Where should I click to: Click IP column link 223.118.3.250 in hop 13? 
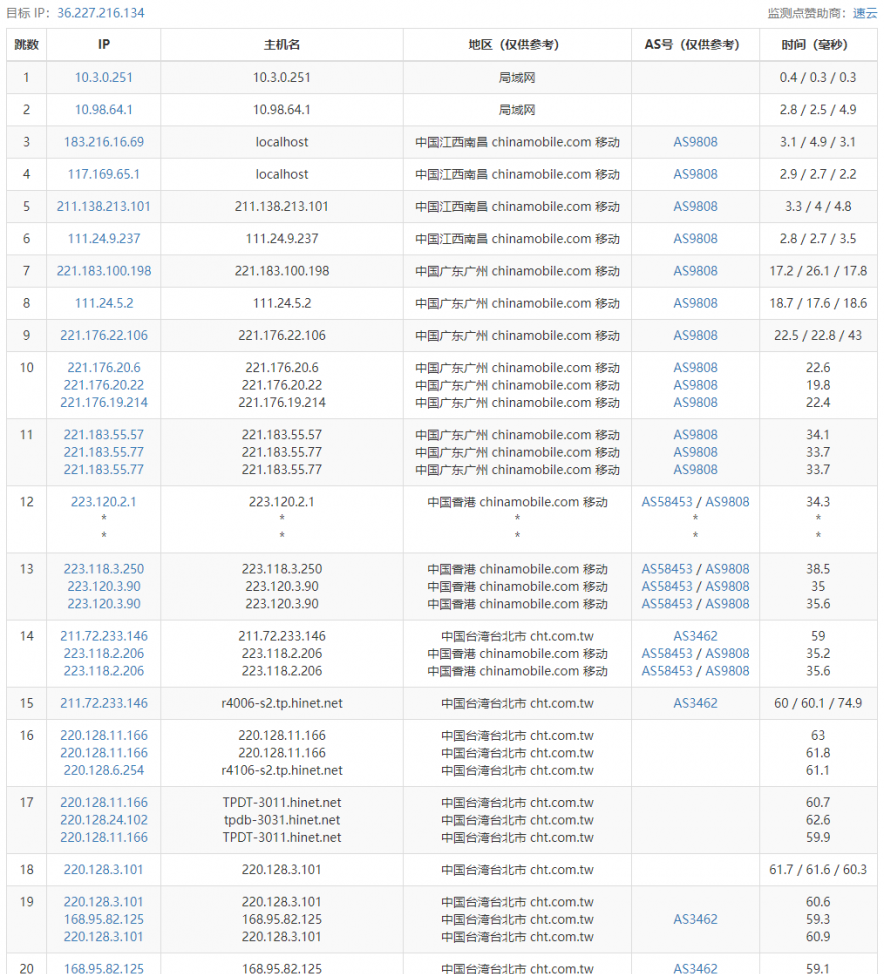point(104,569)
